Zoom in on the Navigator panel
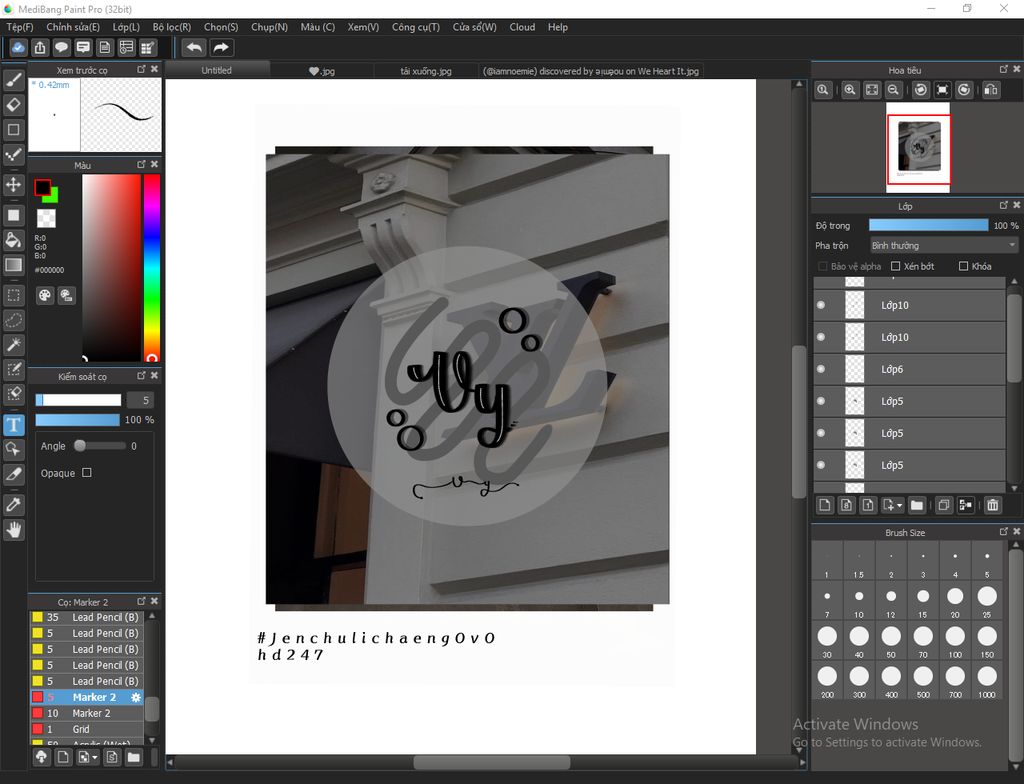The height and width of the screenshot is (784, 1024). click(850, 90)
